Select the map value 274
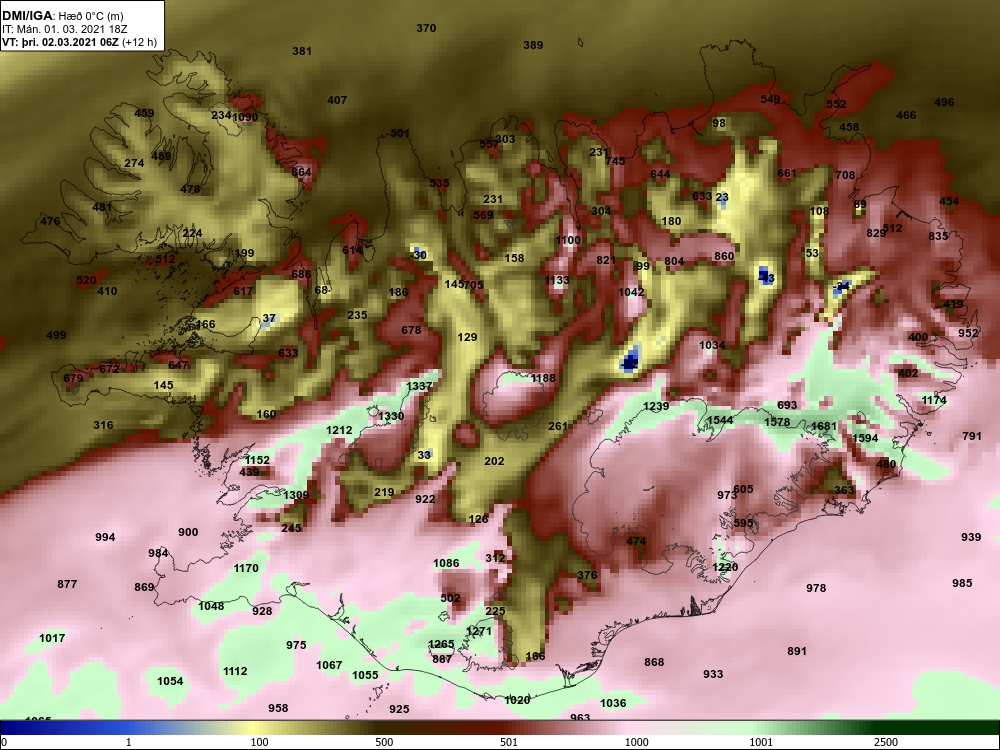Image resolution: width=1000 pixels, height=750 pixels. (134, 163)
